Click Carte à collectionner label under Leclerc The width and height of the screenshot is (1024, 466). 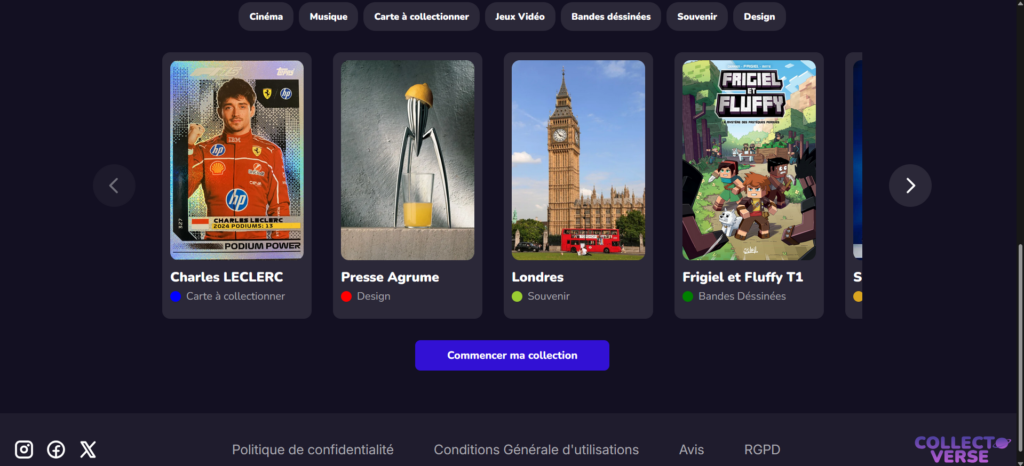coord(236,296)
